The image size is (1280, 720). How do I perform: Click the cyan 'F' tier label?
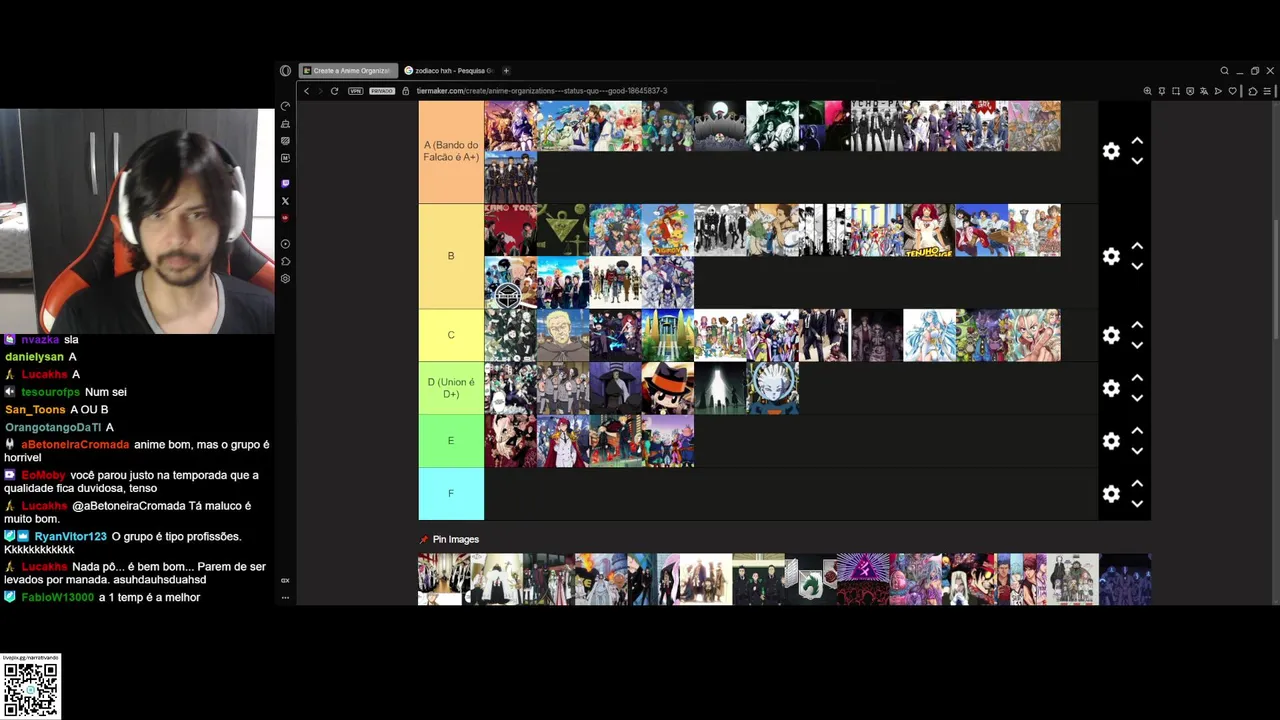[x=451, y=494]
